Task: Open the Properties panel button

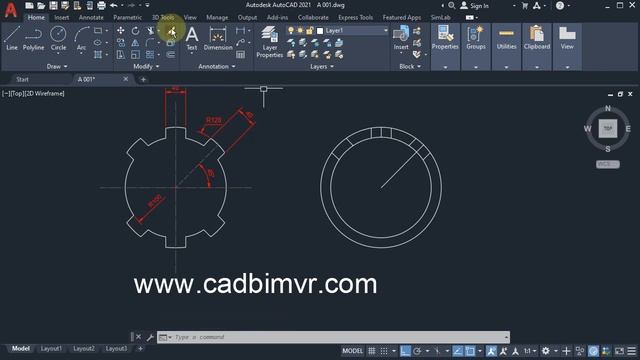Action: [445, 46]
